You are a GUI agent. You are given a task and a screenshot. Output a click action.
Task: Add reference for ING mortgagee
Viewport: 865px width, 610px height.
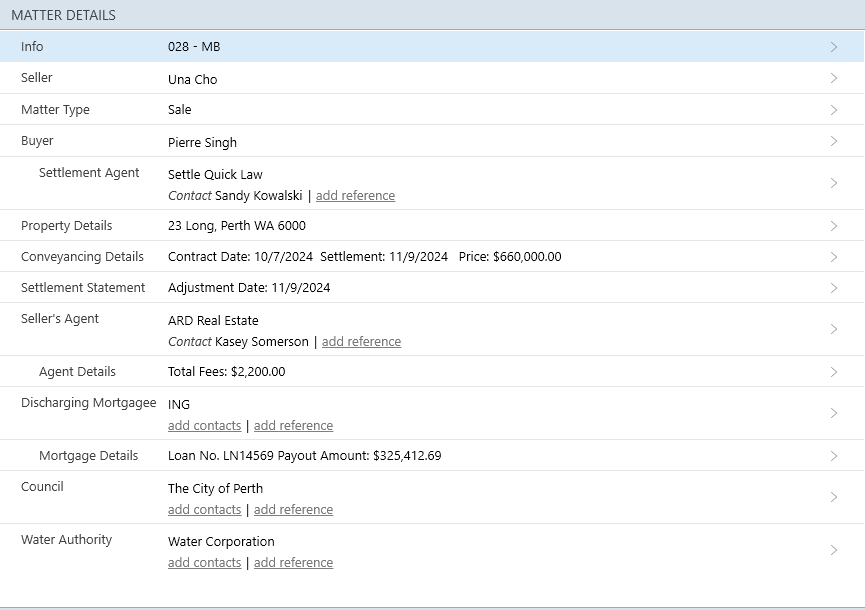click(293, 426)
